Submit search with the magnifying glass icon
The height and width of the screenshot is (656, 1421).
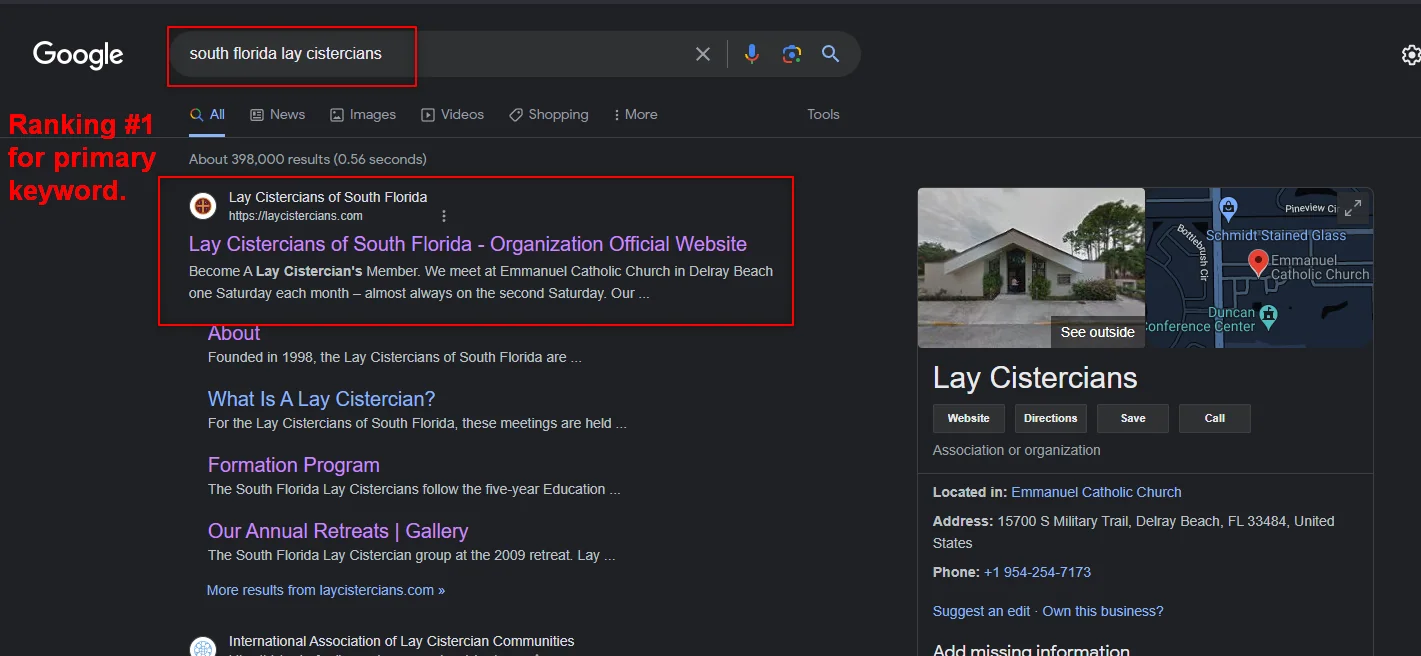click(830, 54)
